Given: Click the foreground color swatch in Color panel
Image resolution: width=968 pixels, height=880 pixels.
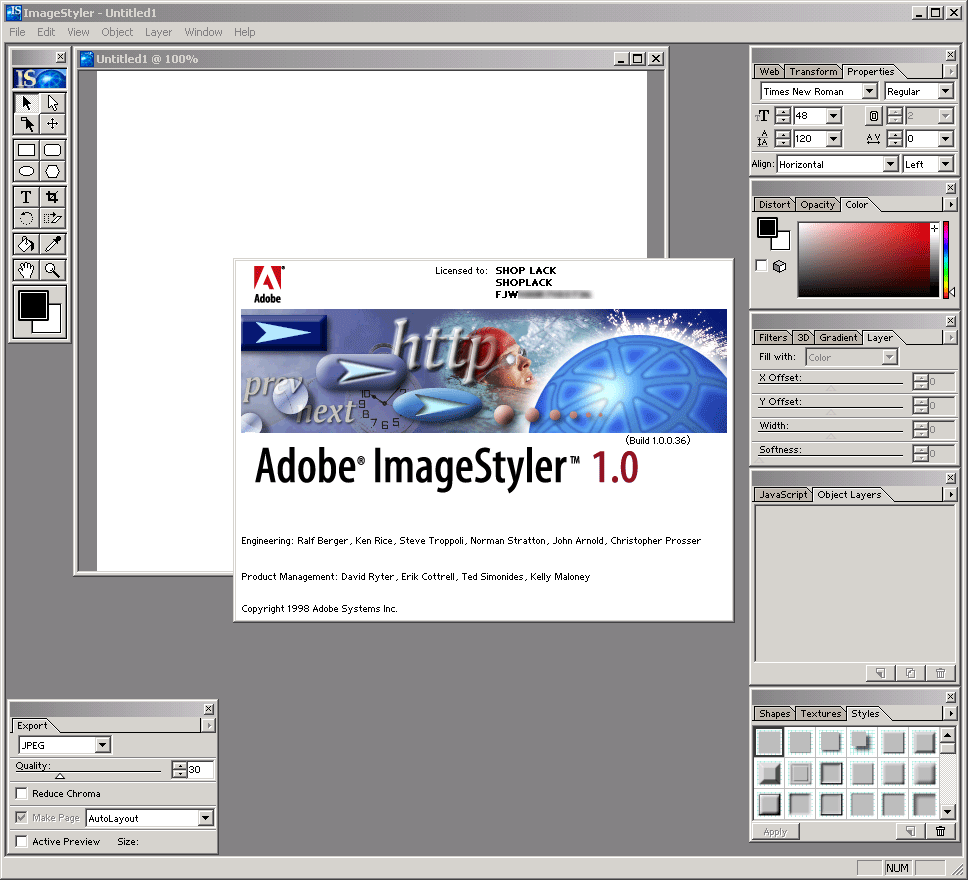Looking at the screenshot, I should point(767,228).
